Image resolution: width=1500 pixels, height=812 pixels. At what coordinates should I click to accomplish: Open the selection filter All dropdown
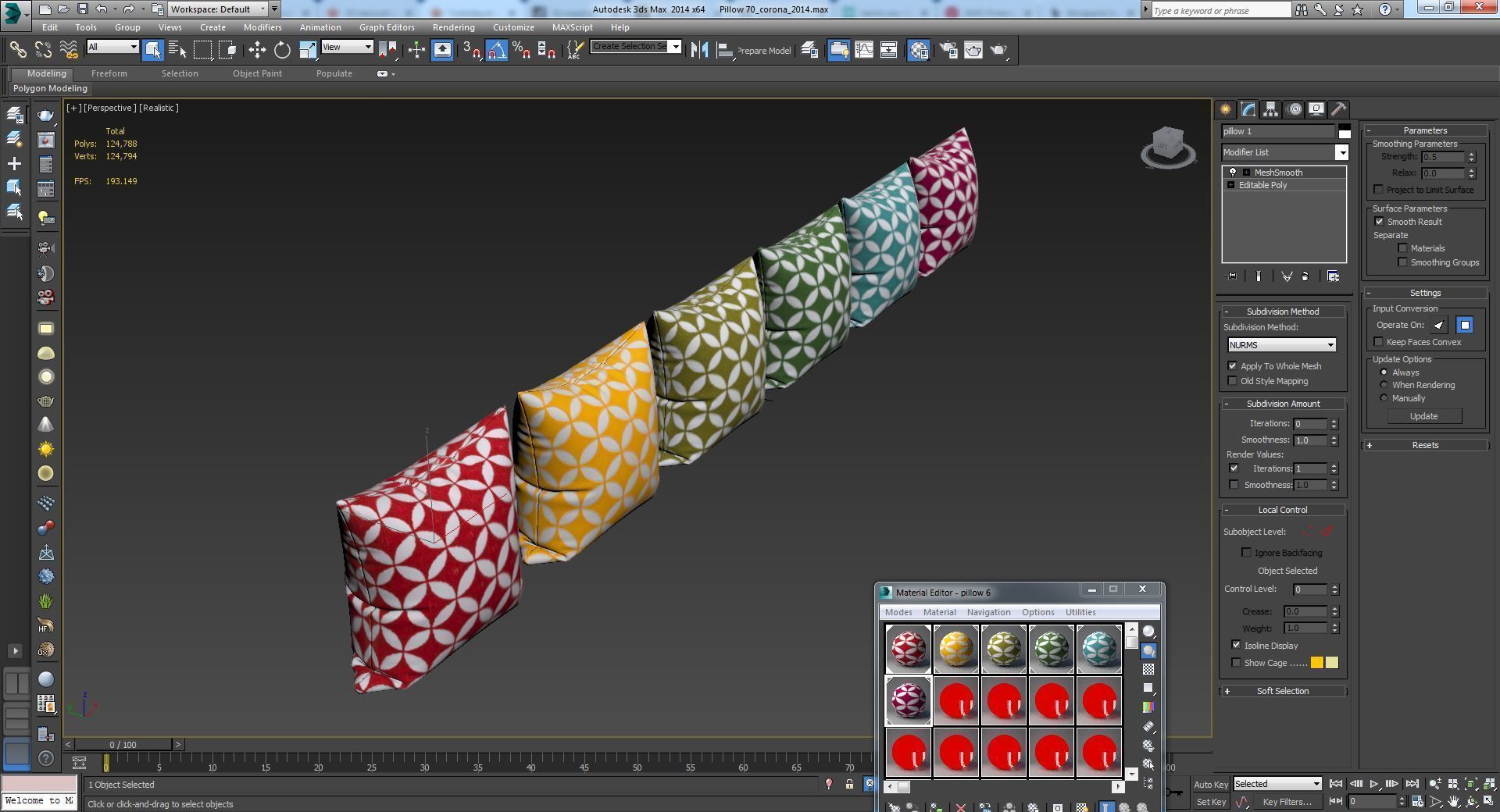click(x=112, y=47)
